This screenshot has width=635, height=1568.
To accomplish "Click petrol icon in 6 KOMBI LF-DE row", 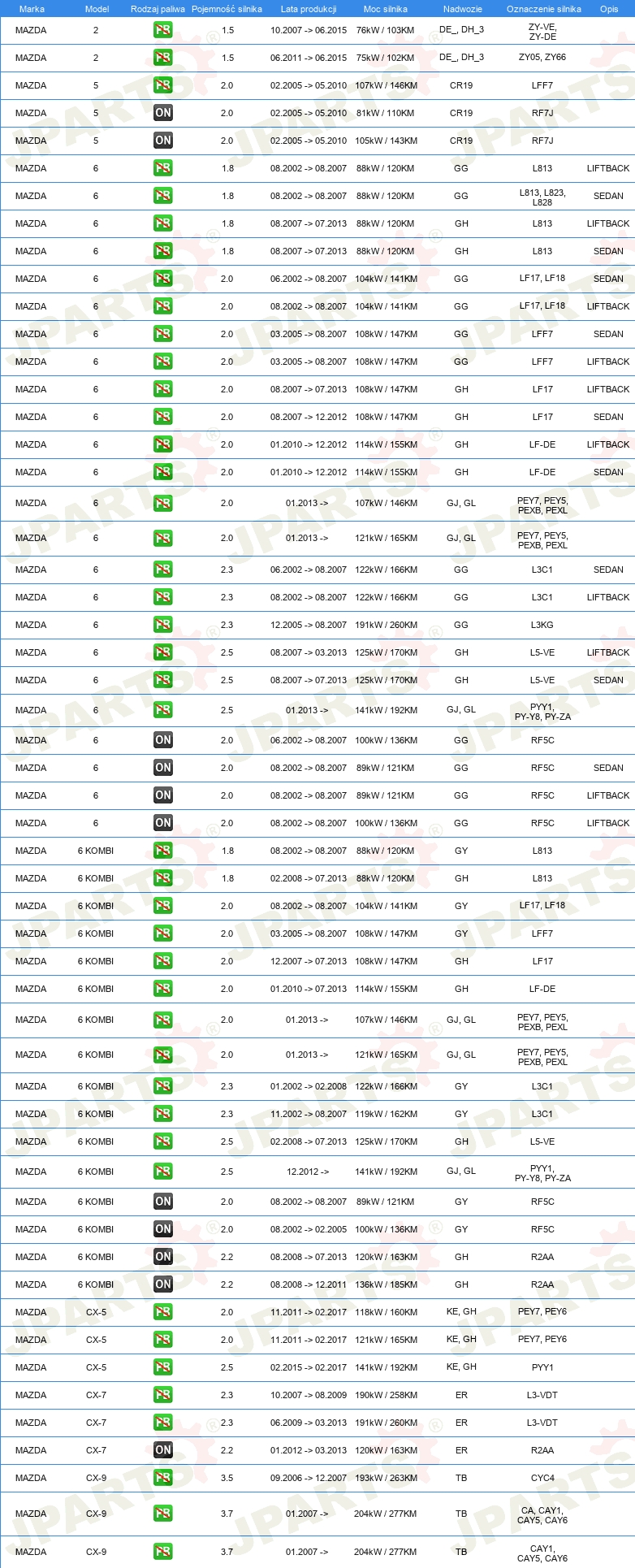I will (x=163, y=989).
